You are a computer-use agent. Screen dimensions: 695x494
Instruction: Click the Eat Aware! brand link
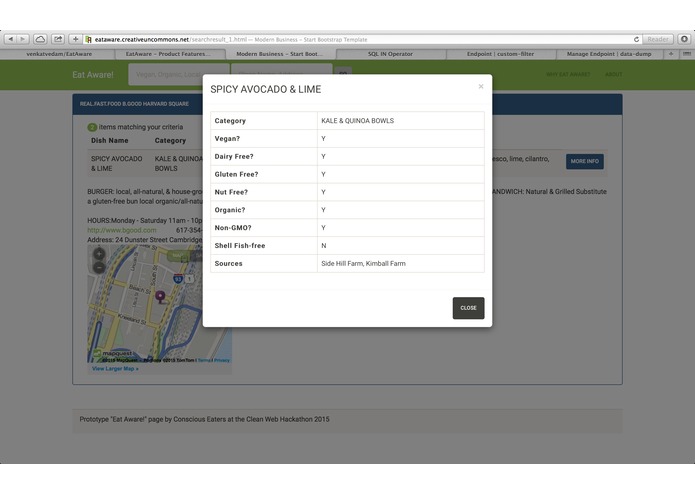[x=93, y=75]
